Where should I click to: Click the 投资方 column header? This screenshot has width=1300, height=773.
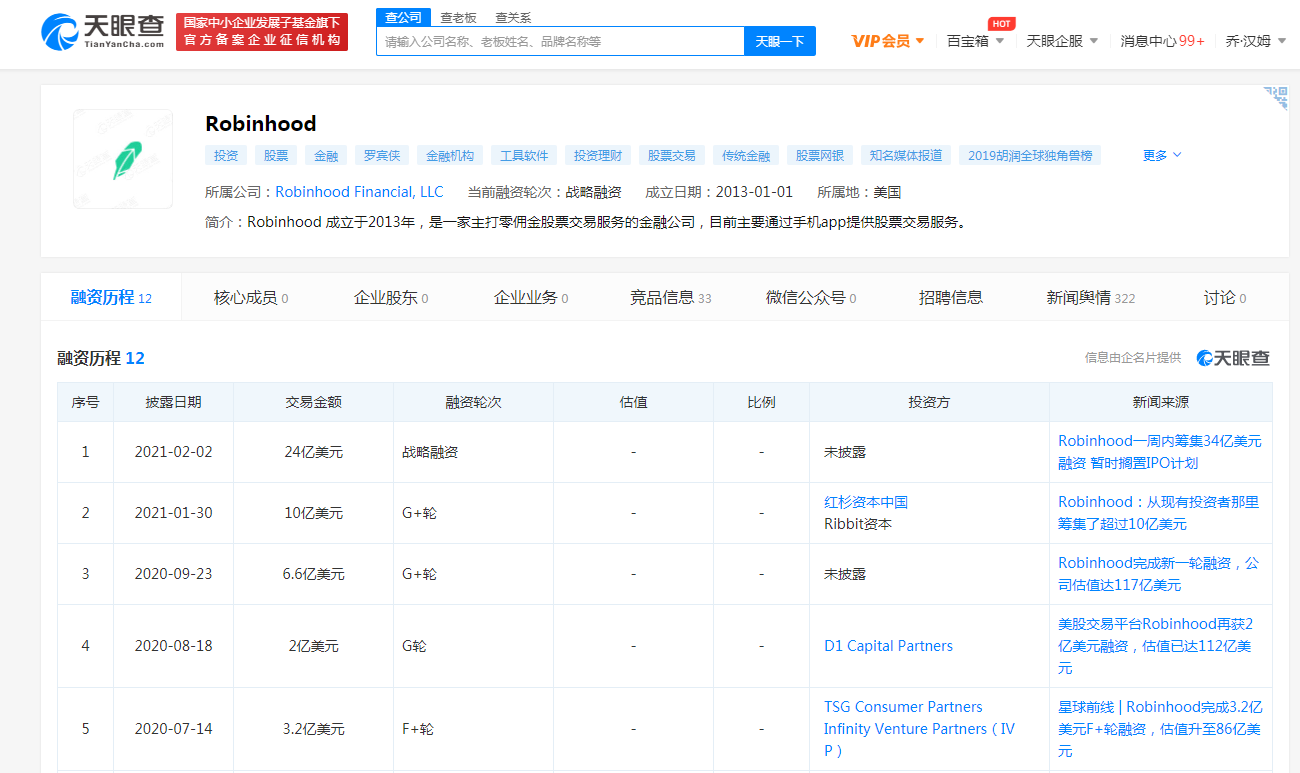pyautogui.click(x=929, y=402)
